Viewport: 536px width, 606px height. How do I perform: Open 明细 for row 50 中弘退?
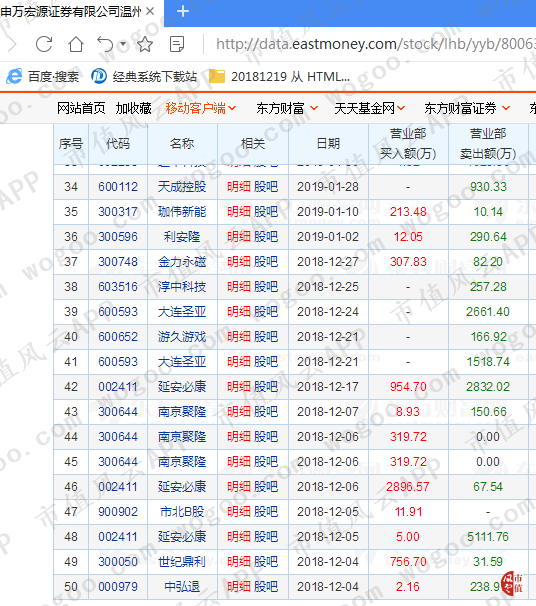[238, 587]
